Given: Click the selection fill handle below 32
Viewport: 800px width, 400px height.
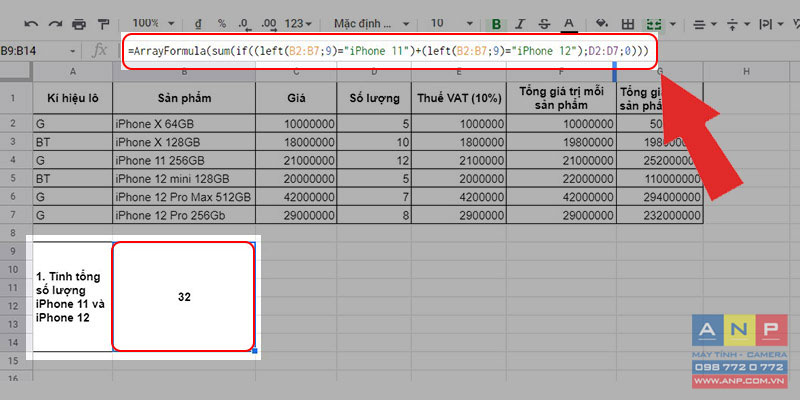Looking at the screenshot, I should [x=255, y=351].
